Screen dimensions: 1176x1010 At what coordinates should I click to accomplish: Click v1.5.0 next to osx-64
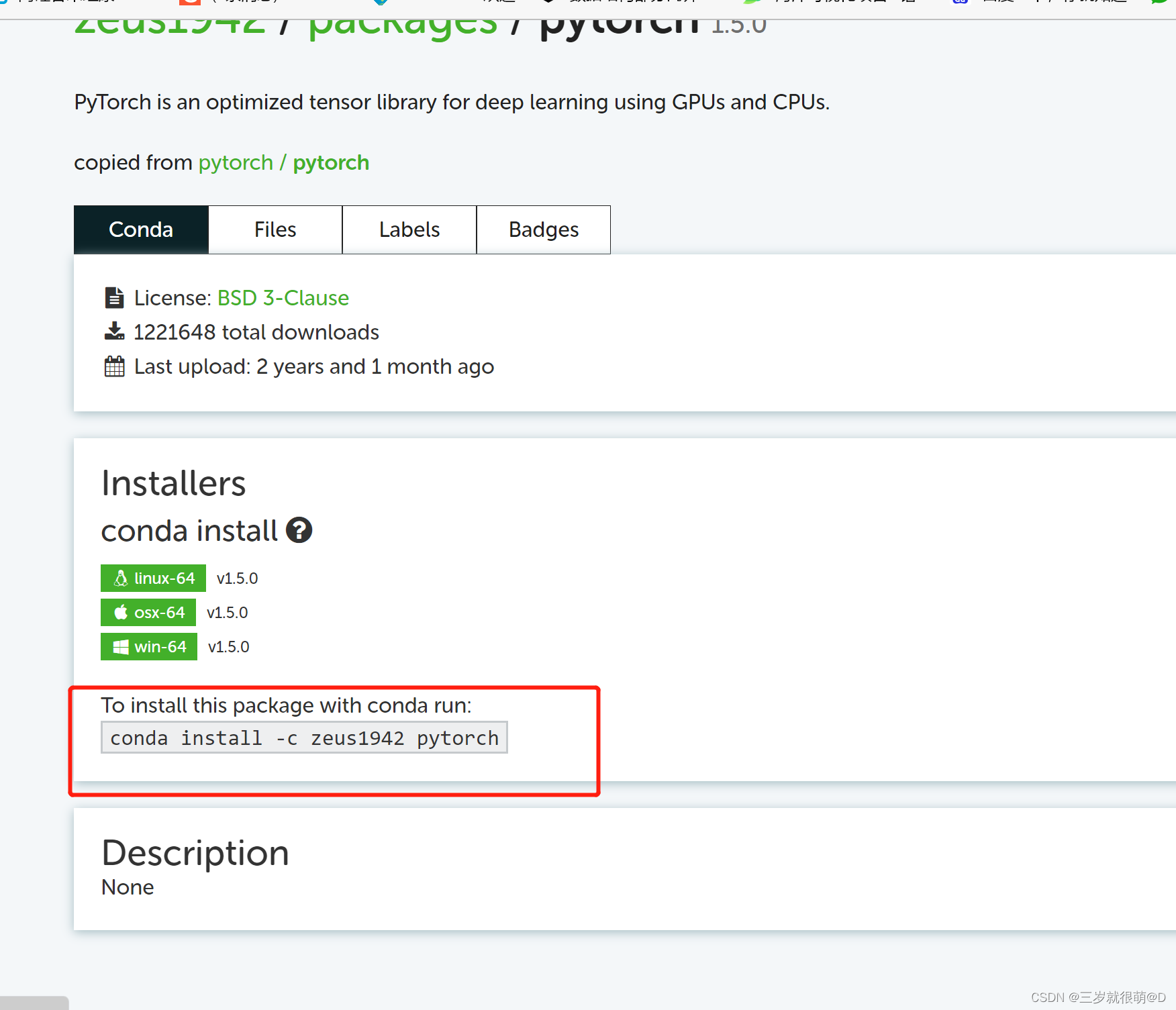(x=228, y=613)
